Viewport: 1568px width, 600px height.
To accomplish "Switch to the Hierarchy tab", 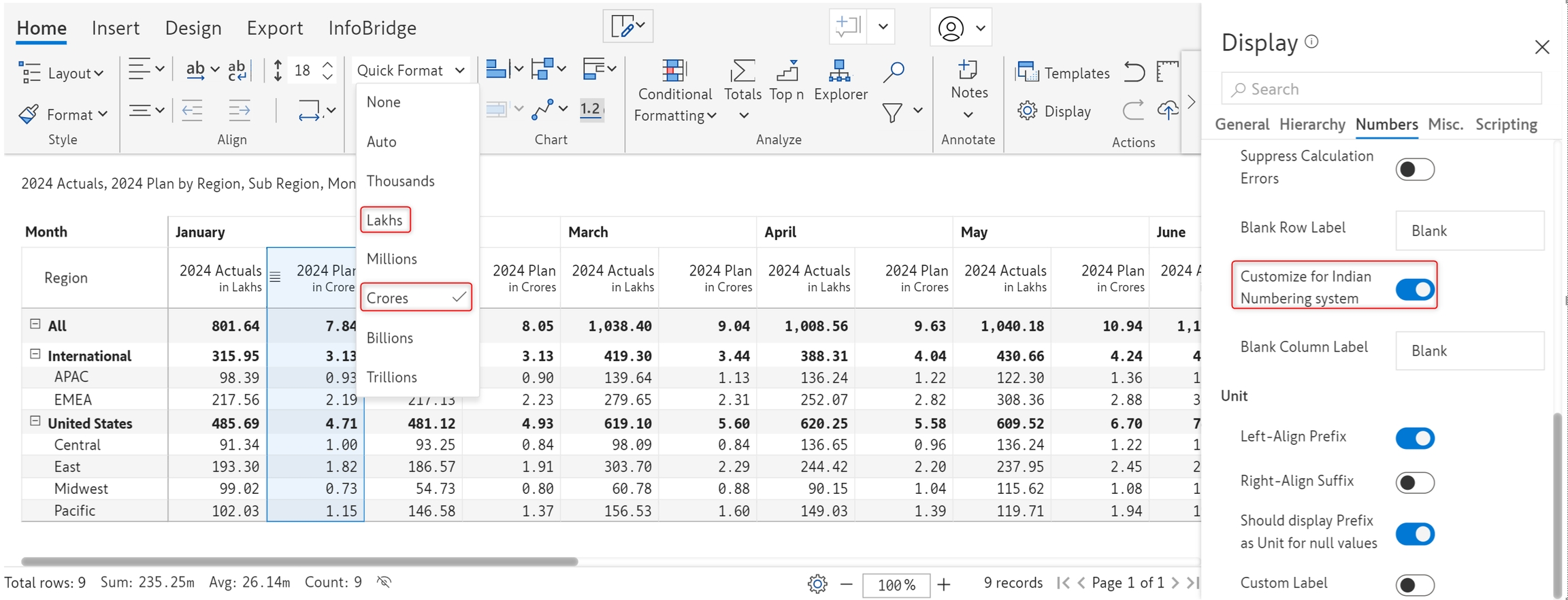I will point(1311,124).
